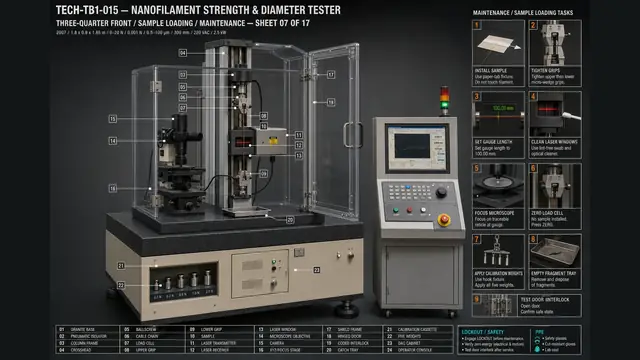Click the hinged door handle

353,135
